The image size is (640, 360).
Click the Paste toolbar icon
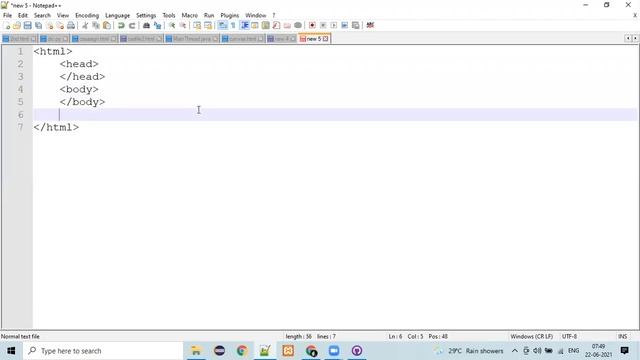pyautogui.click(x=107, y=25)
